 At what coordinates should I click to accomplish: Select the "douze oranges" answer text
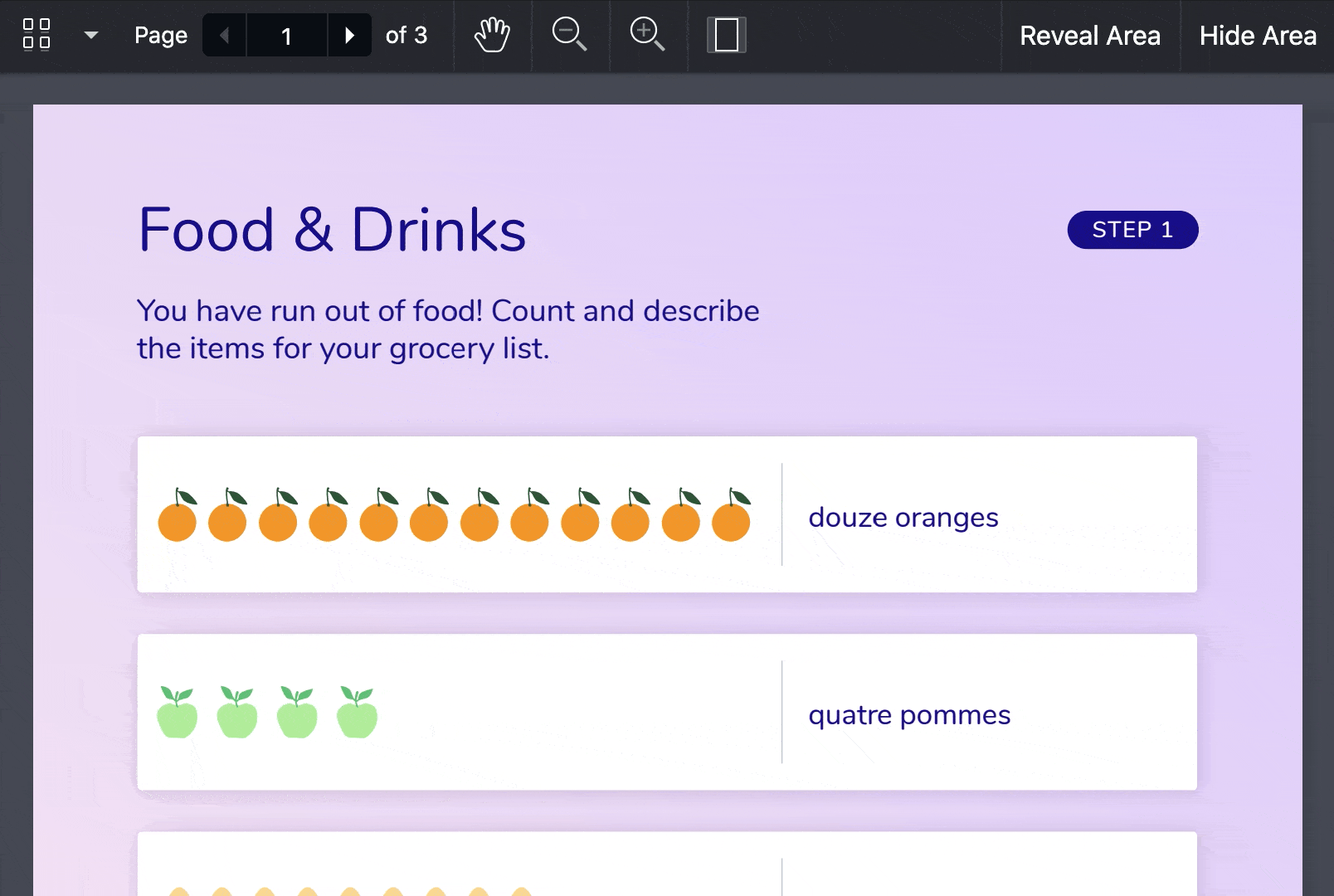(903, 517)
